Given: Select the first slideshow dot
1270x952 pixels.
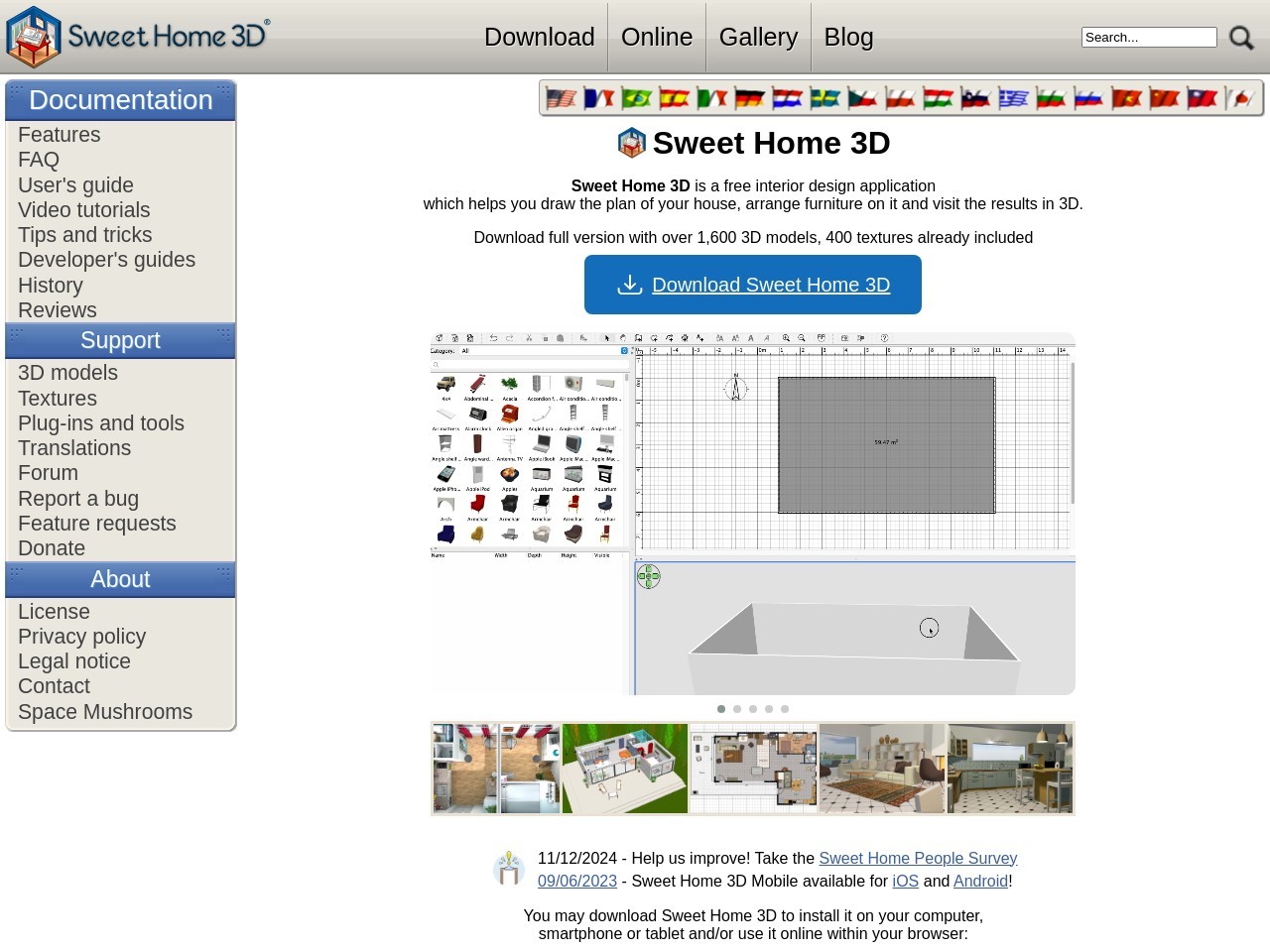Looking at the screenshot, I should (x=721, y=709).
